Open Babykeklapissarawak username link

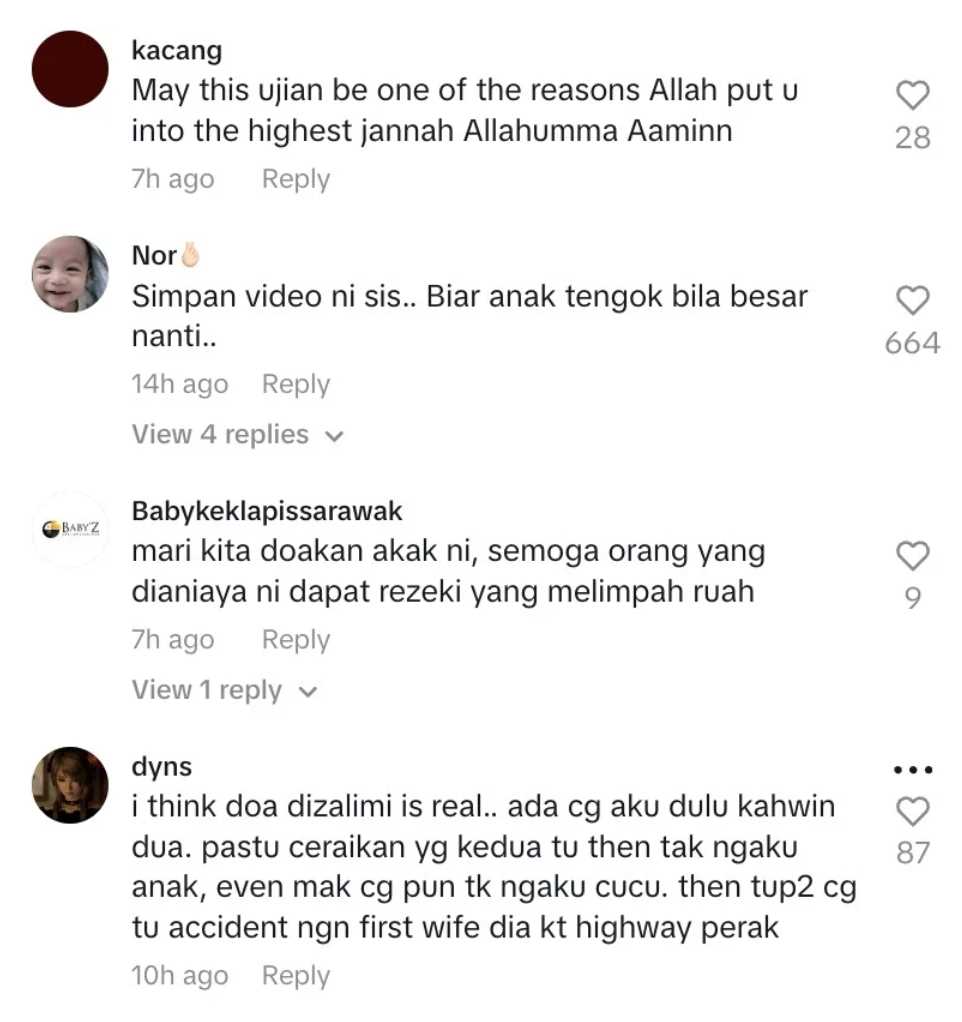[267, 512]
